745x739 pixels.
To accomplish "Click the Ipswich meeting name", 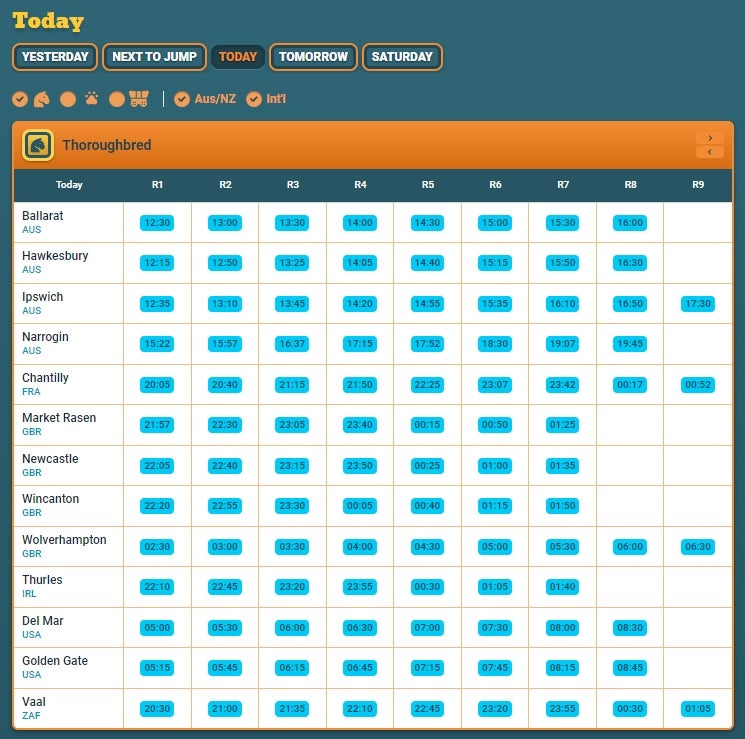I will [x=42, y=297].
